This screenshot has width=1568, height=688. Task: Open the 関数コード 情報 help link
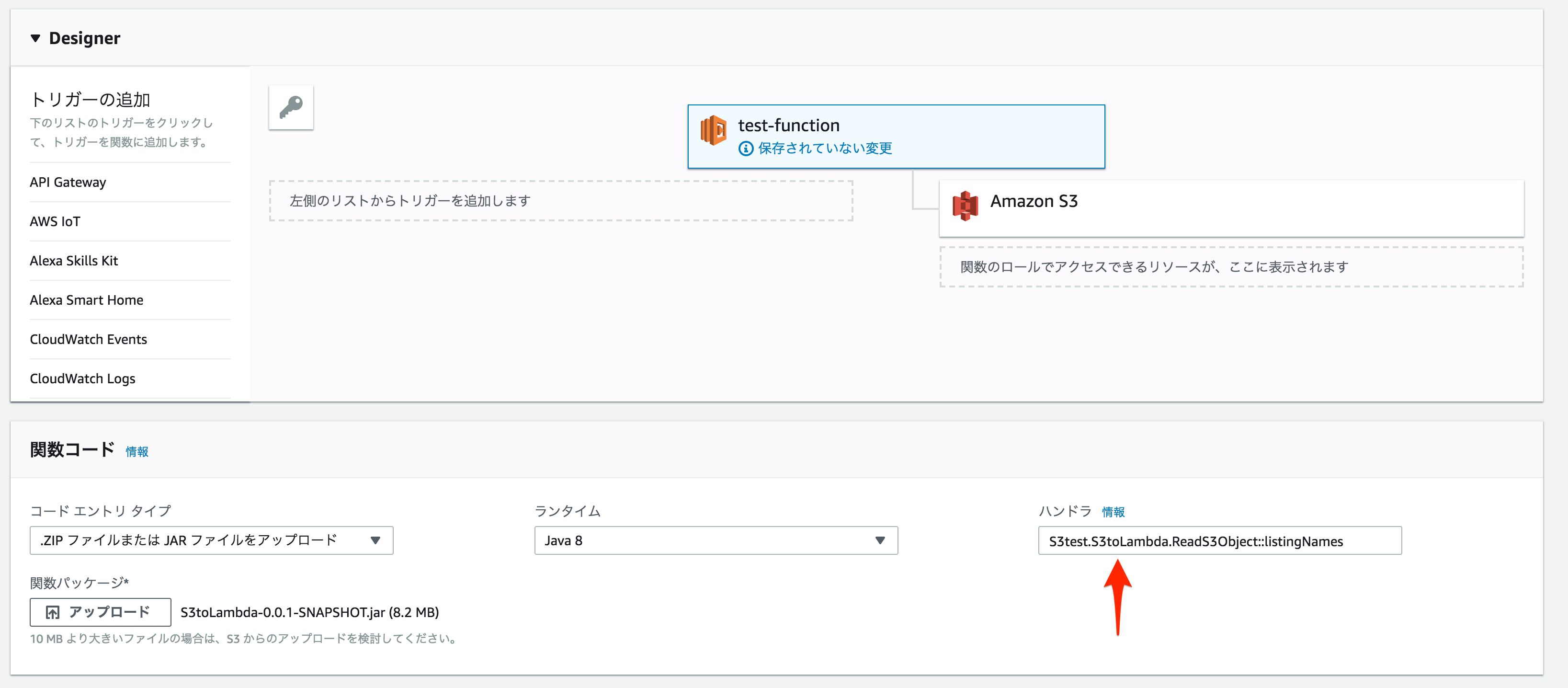(136, 452)
